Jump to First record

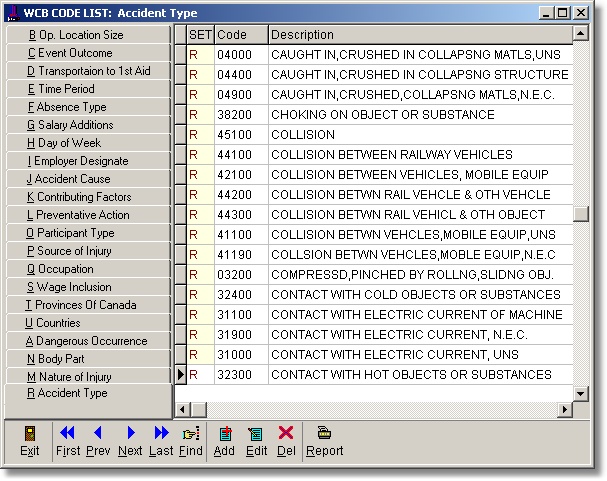(x=68, y=442)
